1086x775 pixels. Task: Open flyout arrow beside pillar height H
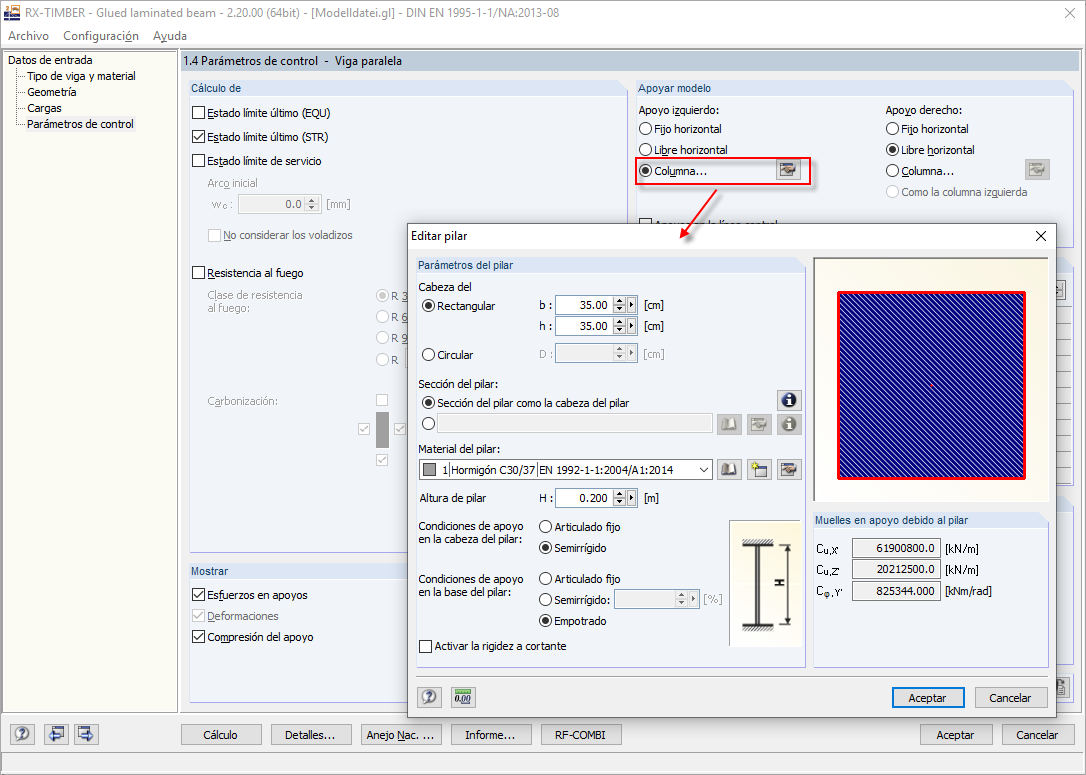tap(632, 498)
